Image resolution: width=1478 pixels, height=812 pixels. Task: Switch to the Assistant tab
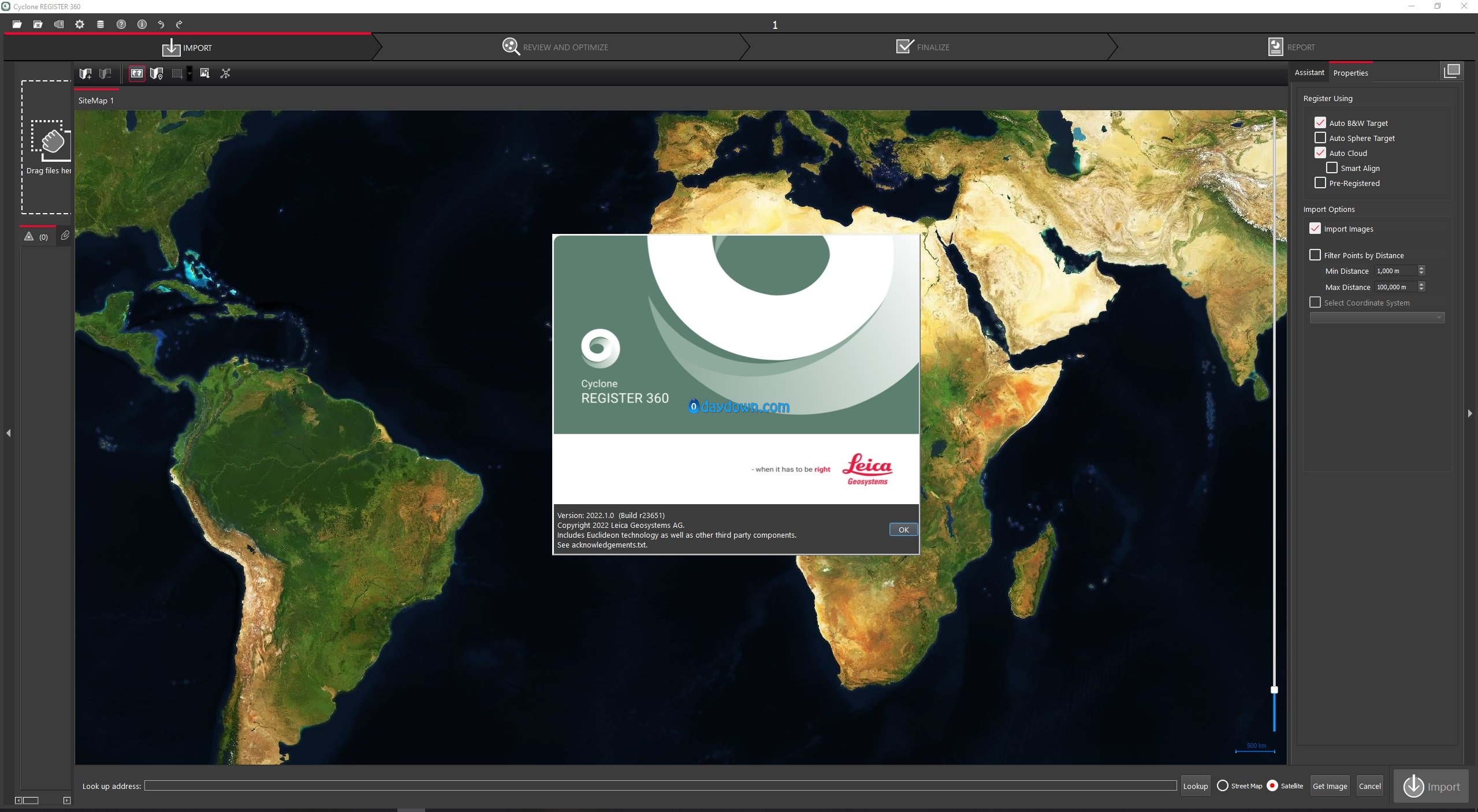tap(1309, 73)
